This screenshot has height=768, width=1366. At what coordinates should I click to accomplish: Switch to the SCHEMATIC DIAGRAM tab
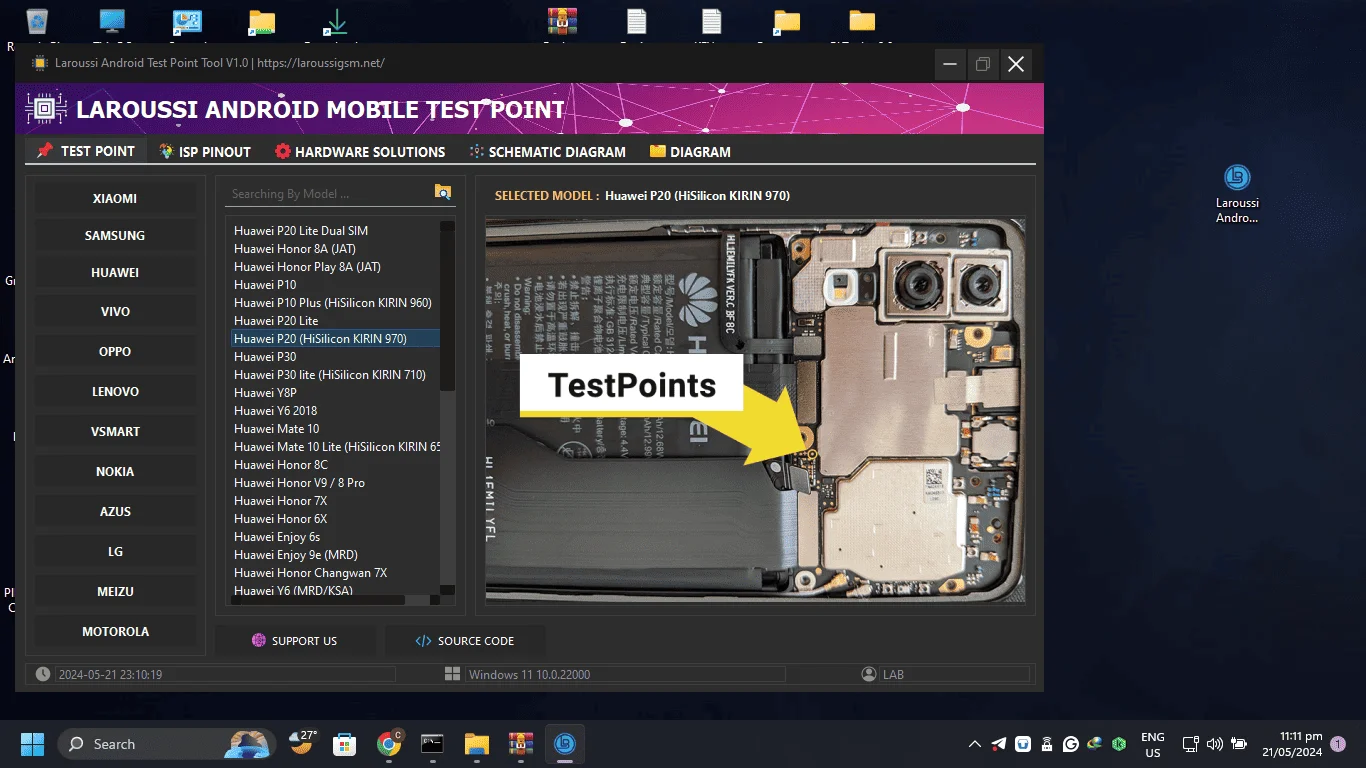click(x=547, y=152)
